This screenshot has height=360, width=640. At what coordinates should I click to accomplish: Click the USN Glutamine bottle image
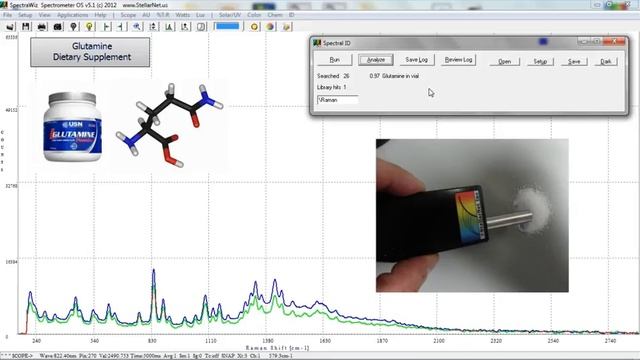pyautogui.click(x=72, y=127)
